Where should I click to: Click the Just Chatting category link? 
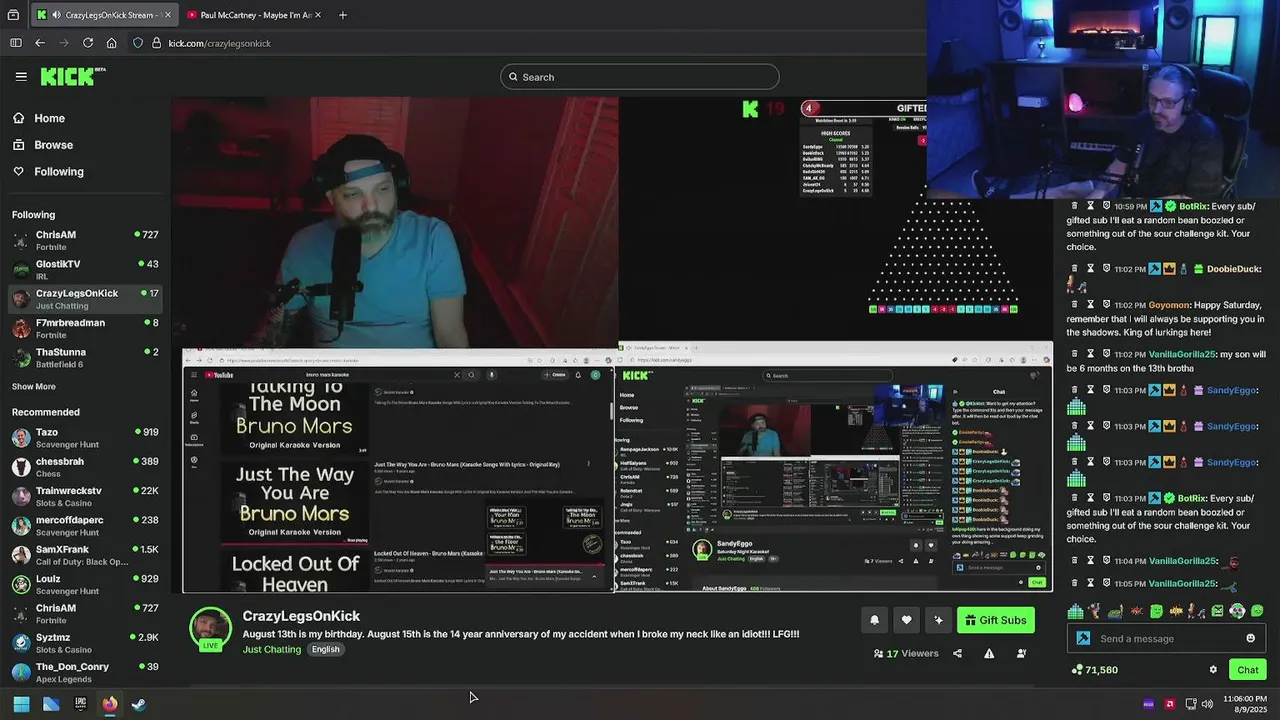click(272, 649)
